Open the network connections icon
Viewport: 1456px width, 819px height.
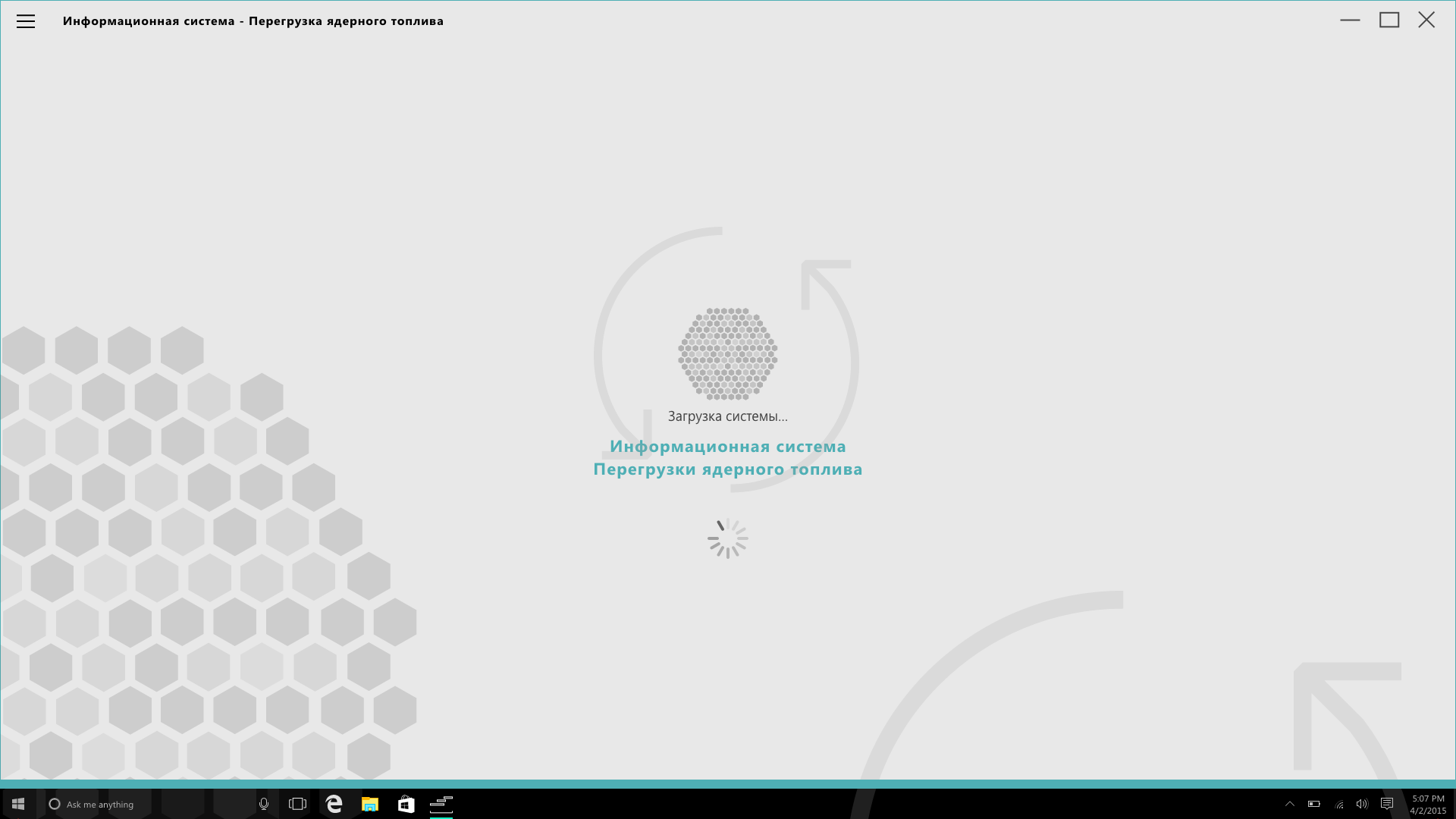click(x=1339, y=804)
